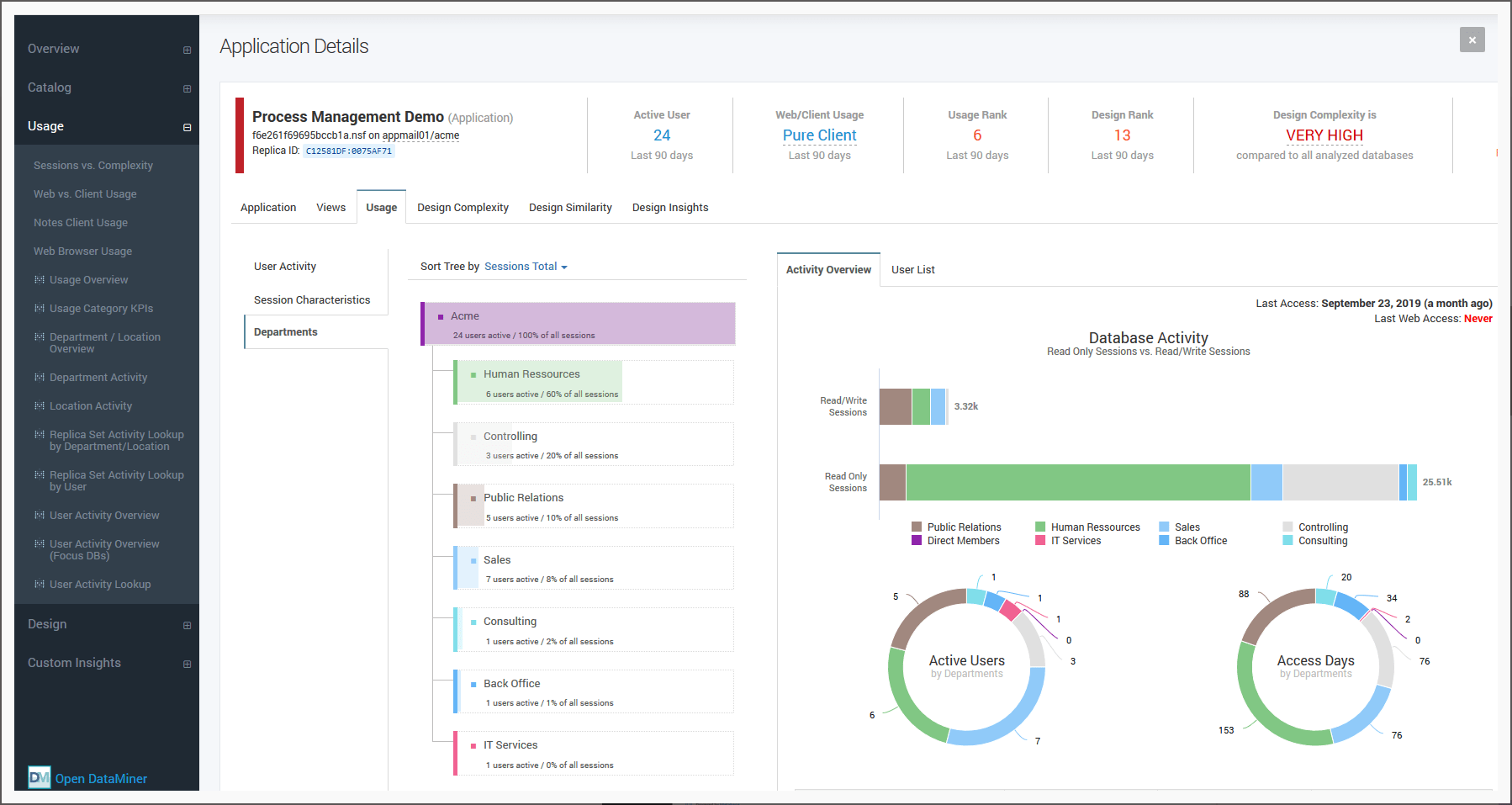Open the Sessions Total sort dropdown
1512x805 pixels.
pos(526,267)
